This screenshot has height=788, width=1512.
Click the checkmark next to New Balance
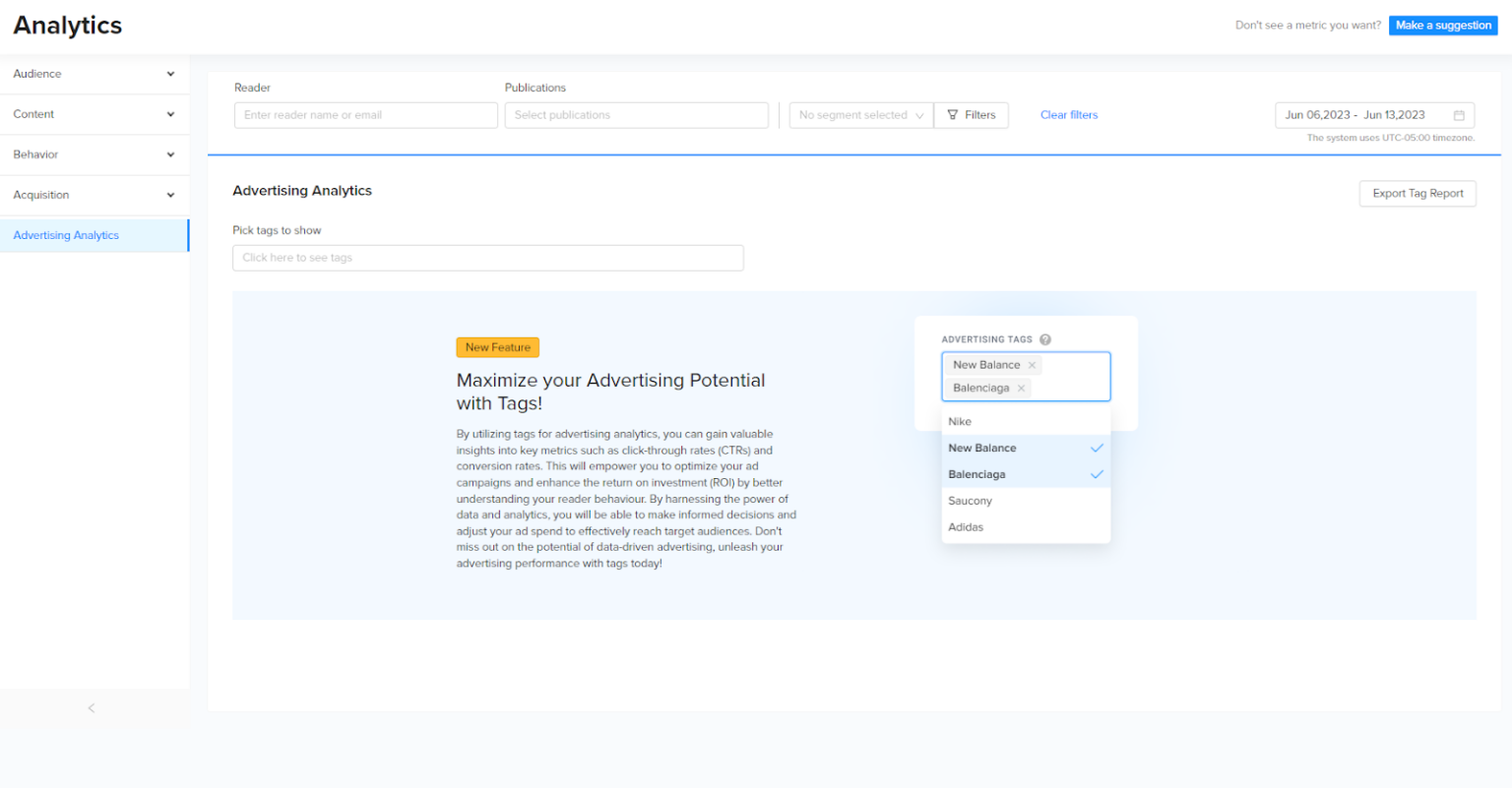1096,448
